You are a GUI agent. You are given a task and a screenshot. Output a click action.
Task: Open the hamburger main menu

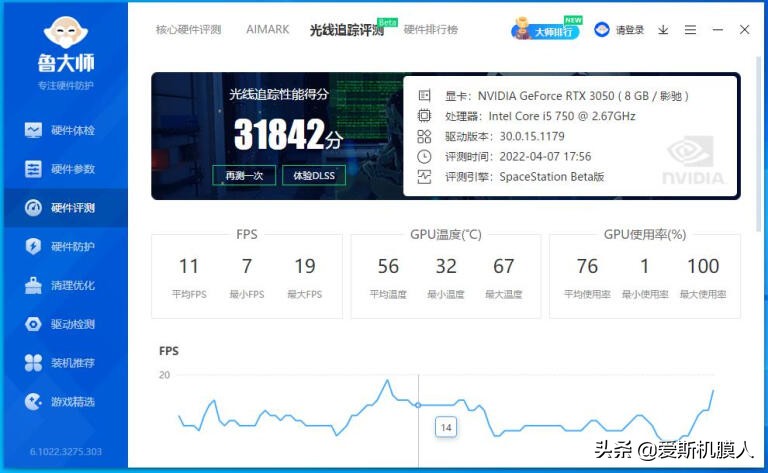[691, 30]
